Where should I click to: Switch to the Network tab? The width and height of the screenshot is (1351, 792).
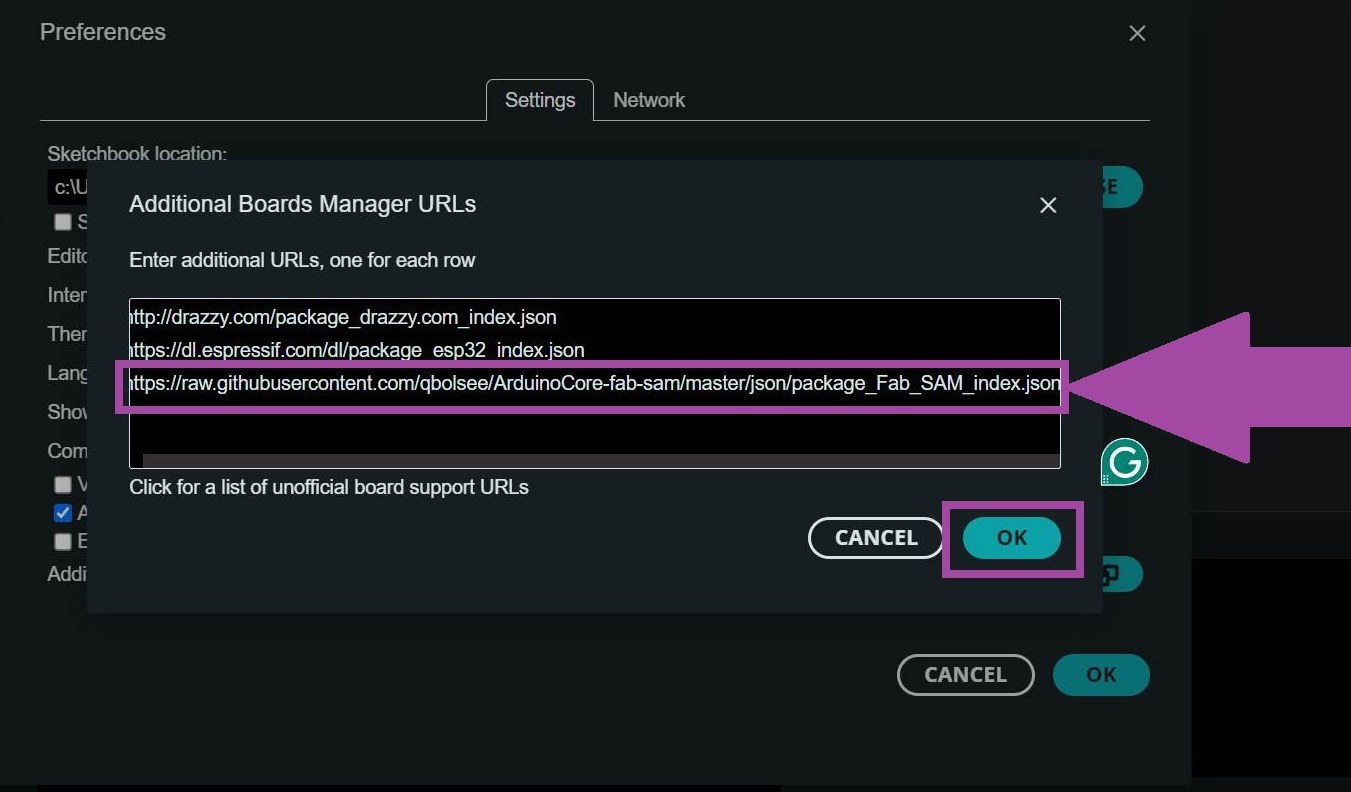pyautogui.click(x=649, y=100)
